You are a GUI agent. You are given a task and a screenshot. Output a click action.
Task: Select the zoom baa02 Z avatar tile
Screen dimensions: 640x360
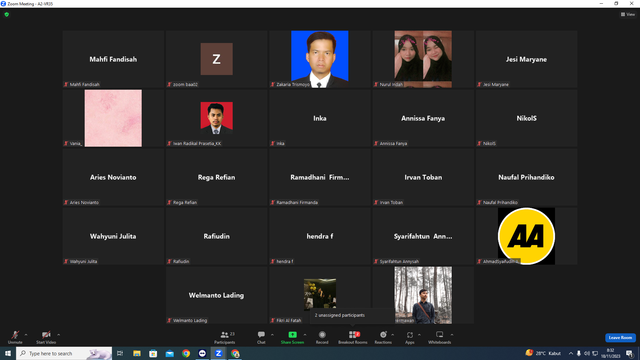point(216,59)
